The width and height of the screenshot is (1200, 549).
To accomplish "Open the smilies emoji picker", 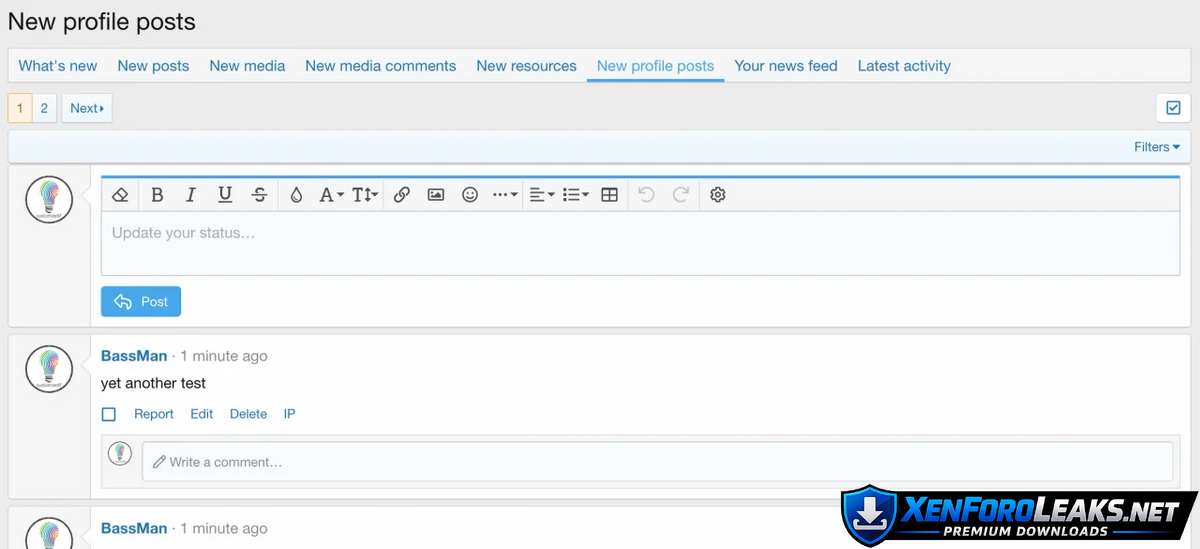I will 470,195.
